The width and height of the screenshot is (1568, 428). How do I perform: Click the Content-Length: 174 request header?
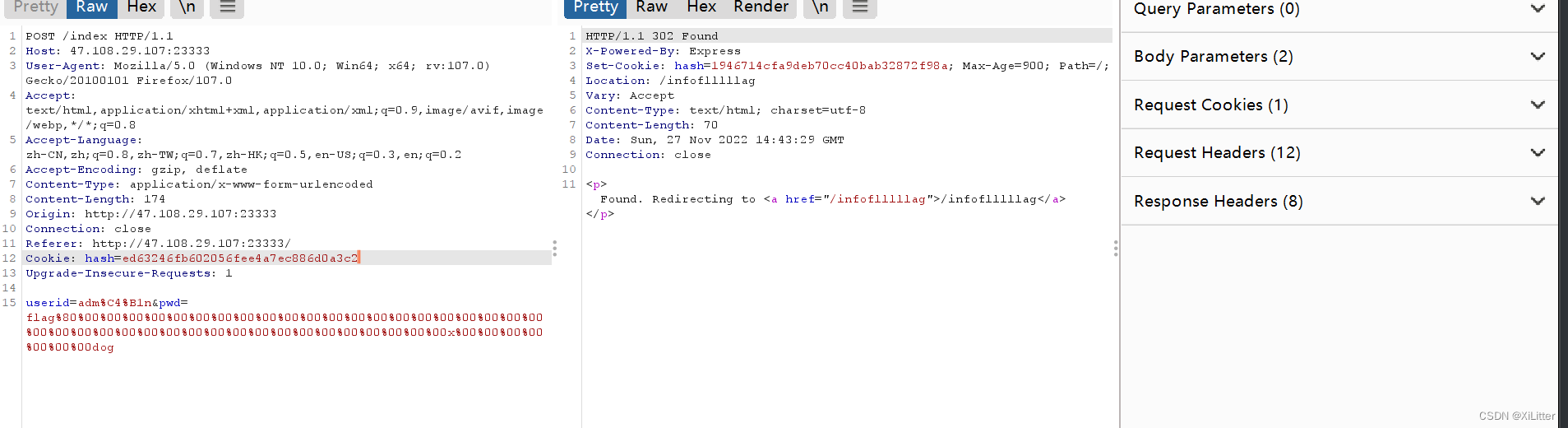coord(95,199)
